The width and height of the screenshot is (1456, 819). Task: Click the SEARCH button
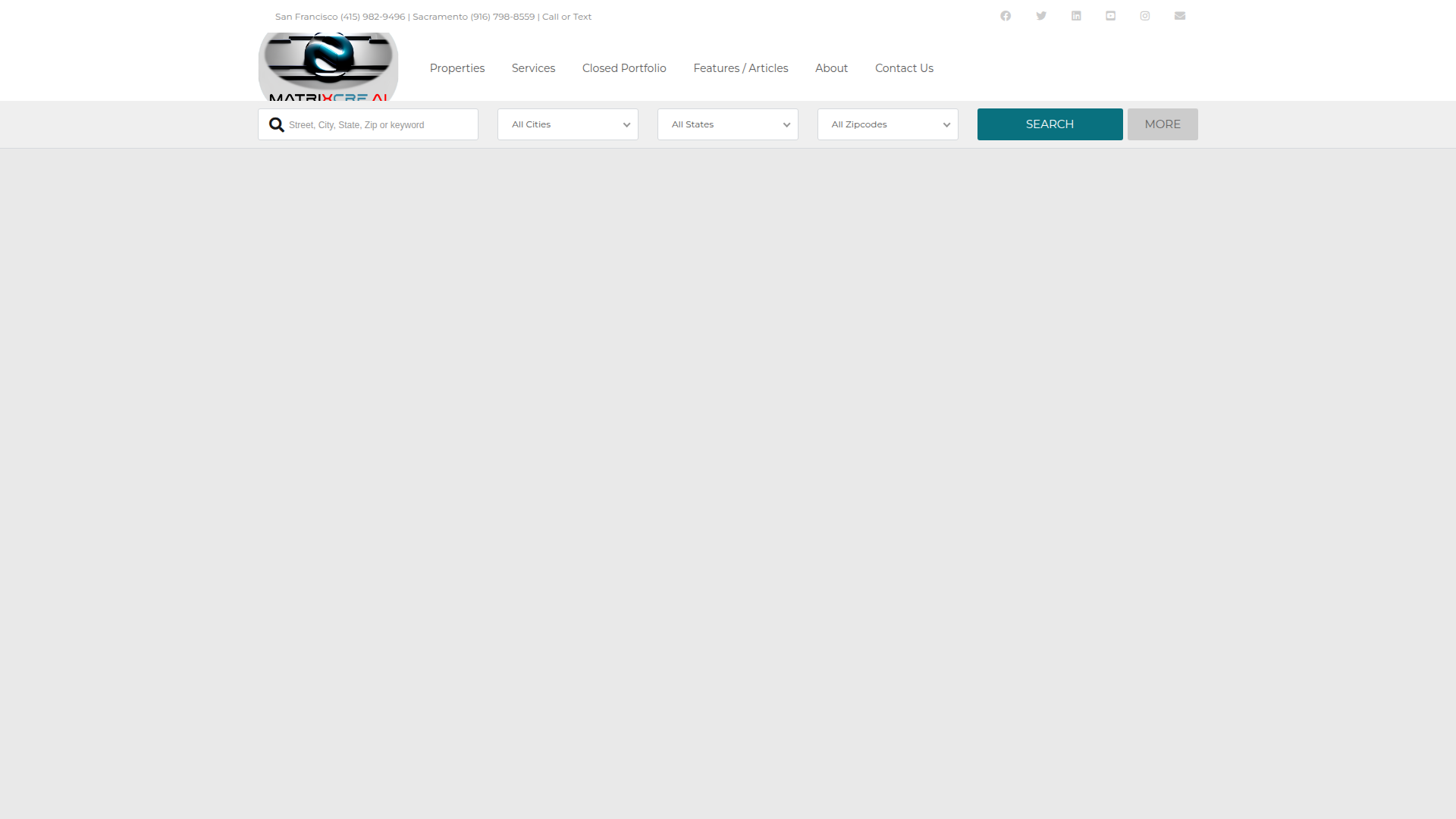click(1050, 124)
